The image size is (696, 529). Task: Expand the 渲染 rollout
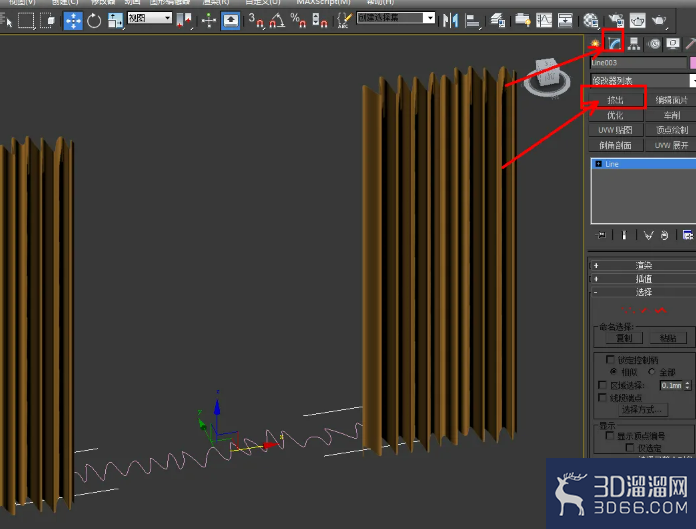643,265
